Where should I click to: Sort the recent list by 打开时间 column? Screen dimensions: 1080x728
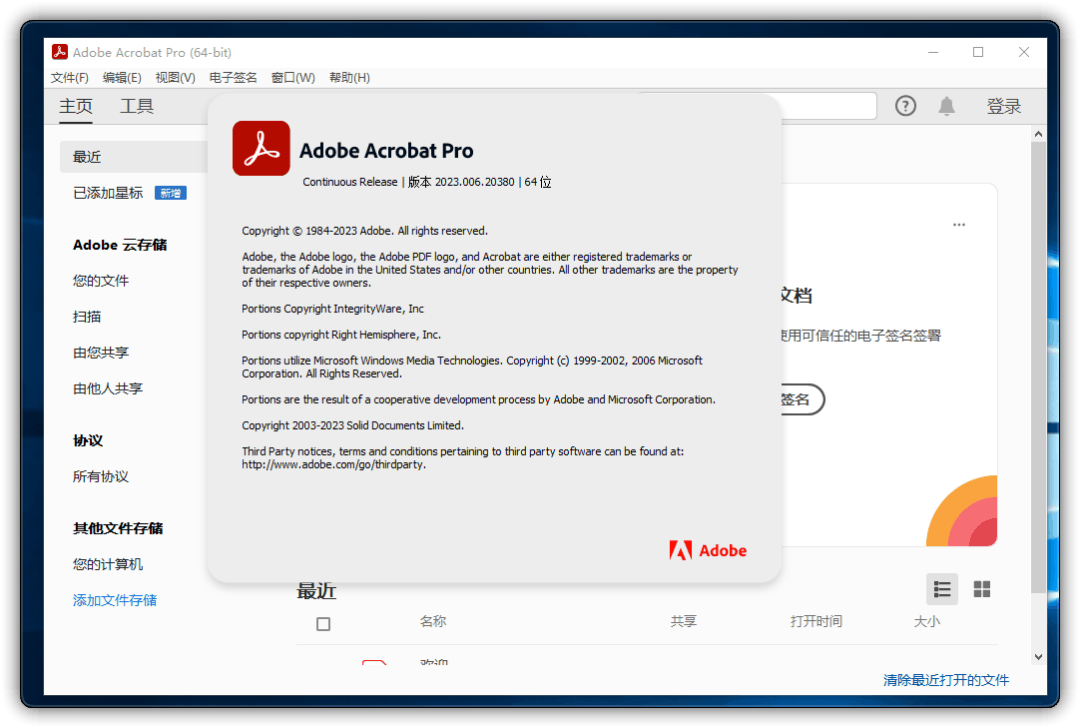pos(816,621)
